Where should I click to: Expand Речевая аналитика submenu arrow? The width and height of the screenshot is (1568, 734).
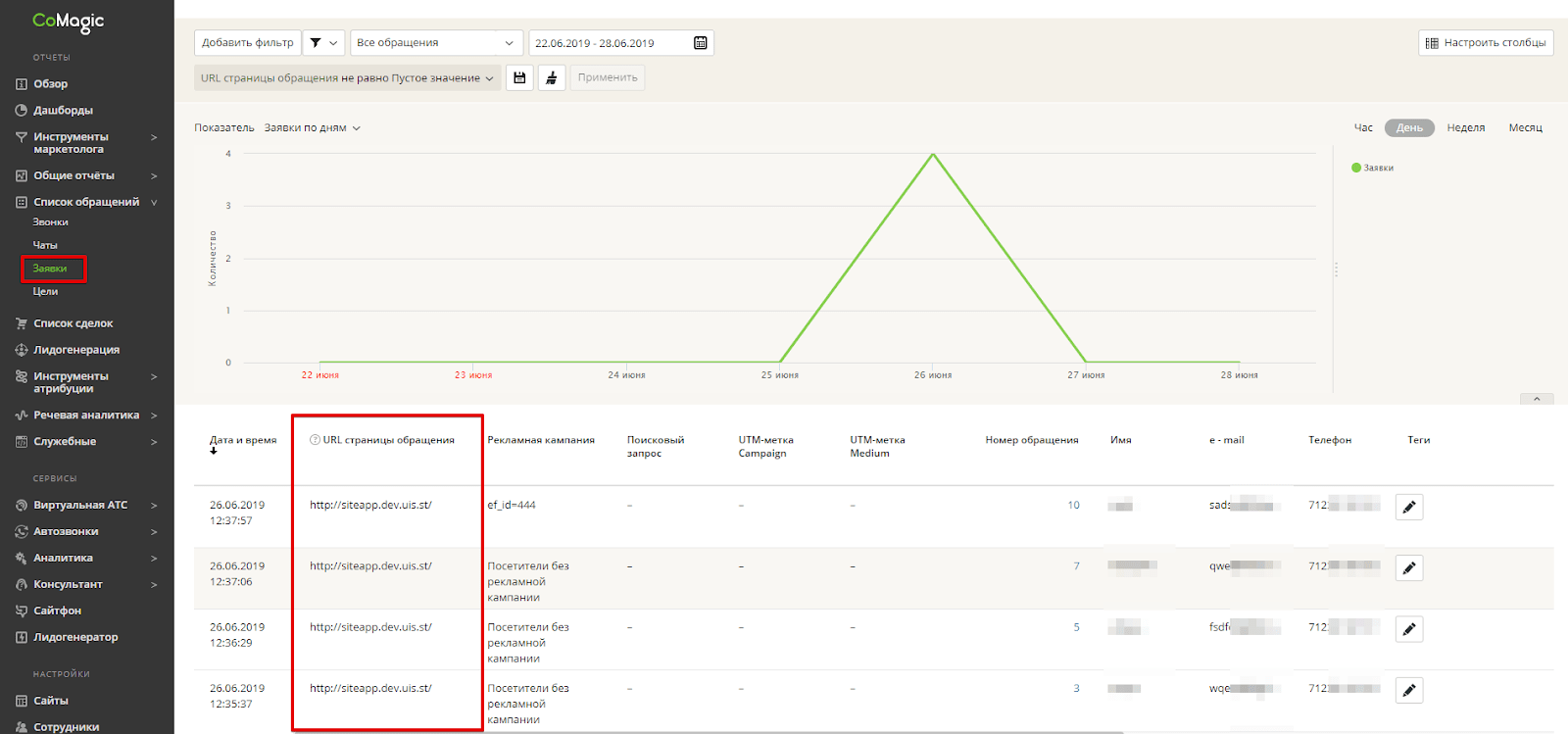tap(154, 416)
